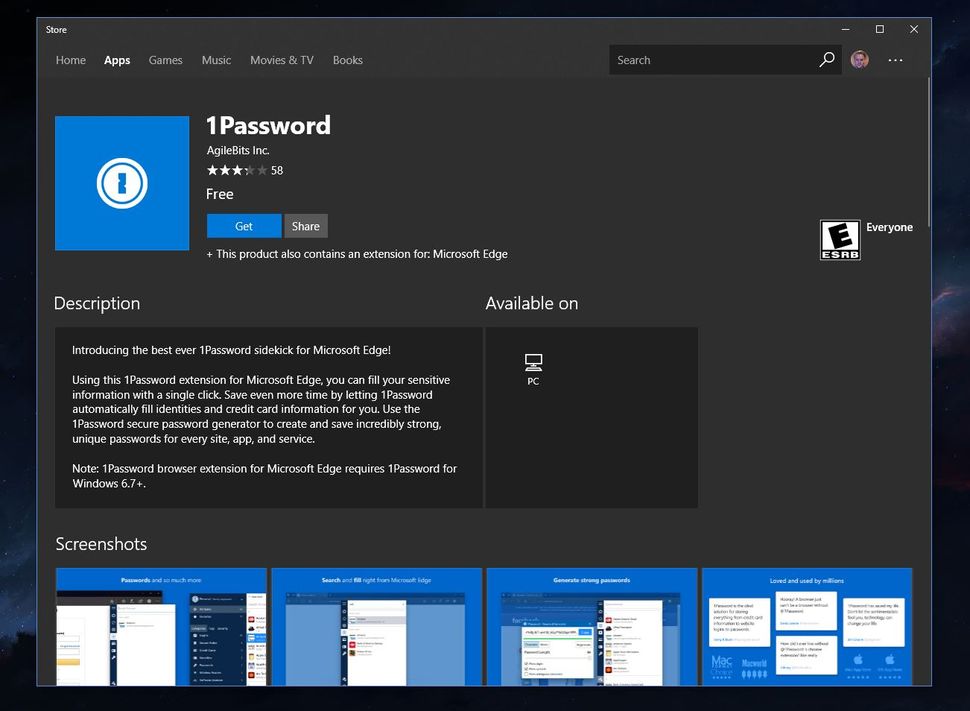
Task: Go to the Books tab
Action: tap(347, 60)
